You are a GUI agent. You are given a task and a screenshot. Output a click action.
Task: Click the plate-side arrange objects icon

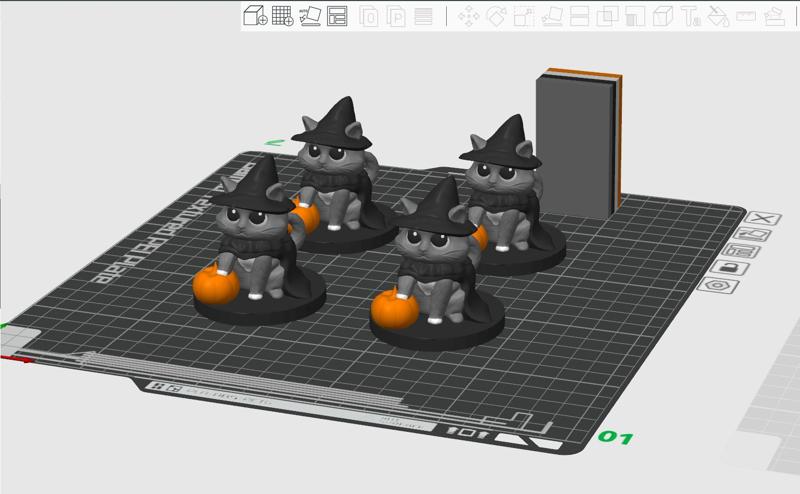[741, 251]
